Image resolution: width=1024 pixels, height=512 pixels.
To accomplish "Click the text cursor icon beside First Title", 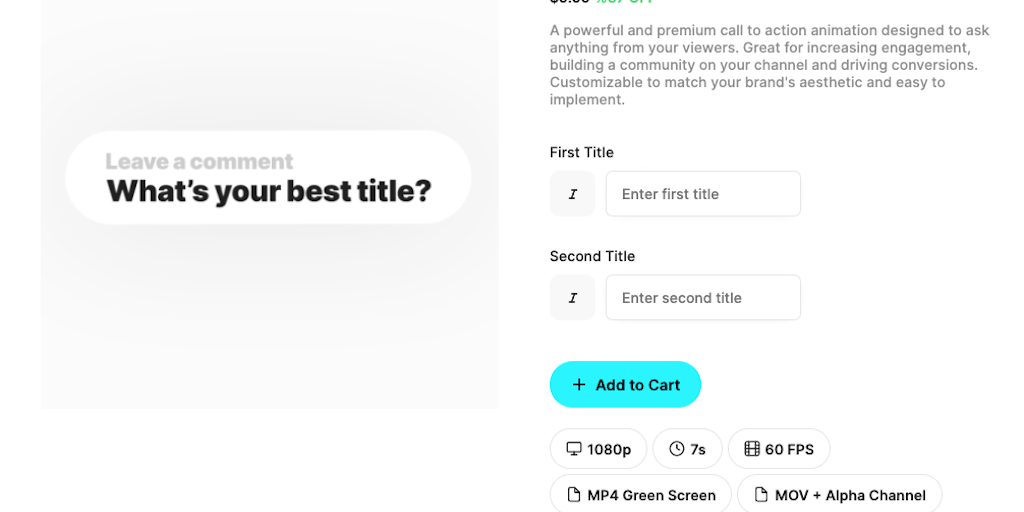I will tap(572, 194).
